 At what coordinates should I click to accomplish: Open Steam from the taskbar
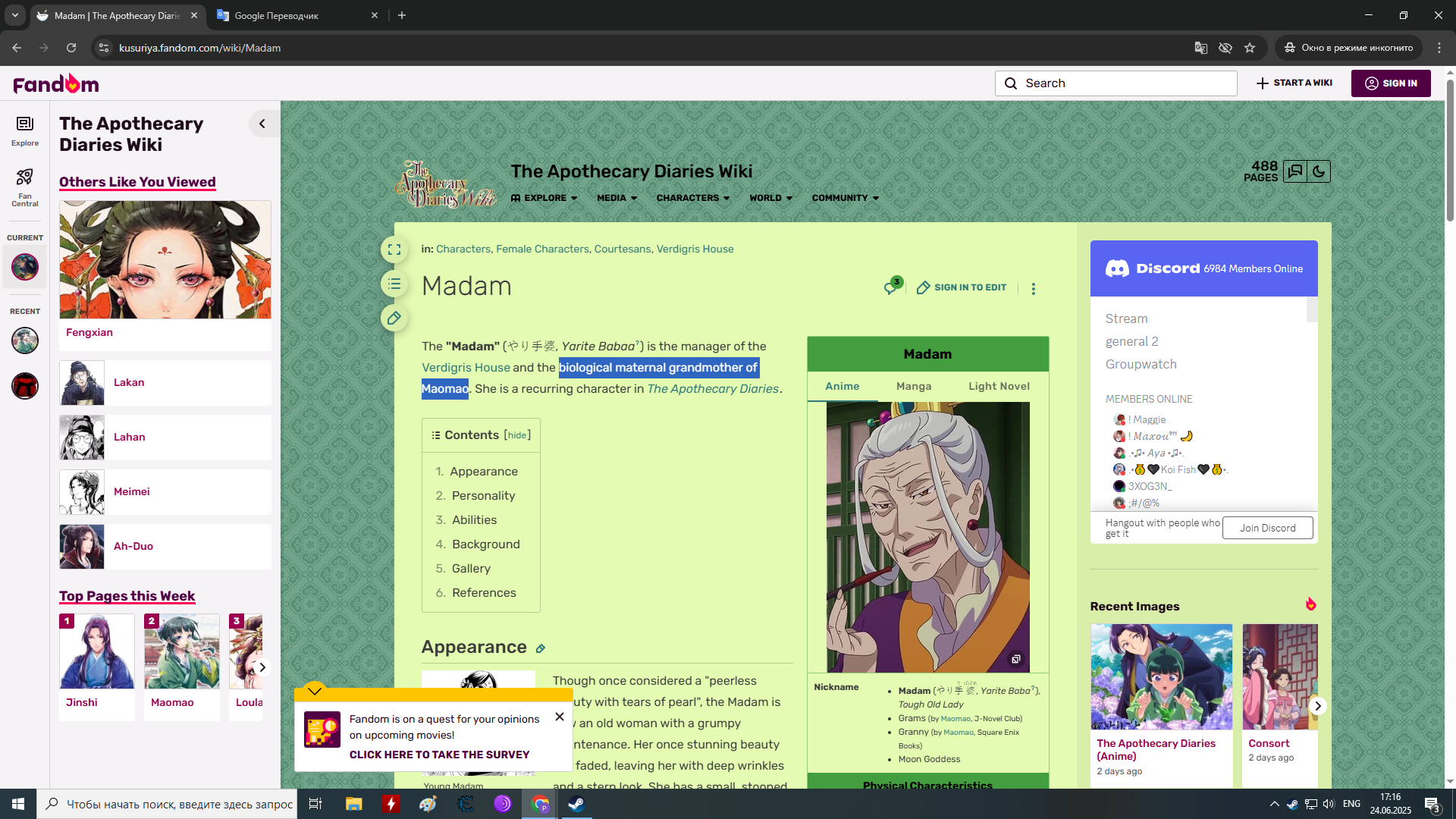[576, 804]
